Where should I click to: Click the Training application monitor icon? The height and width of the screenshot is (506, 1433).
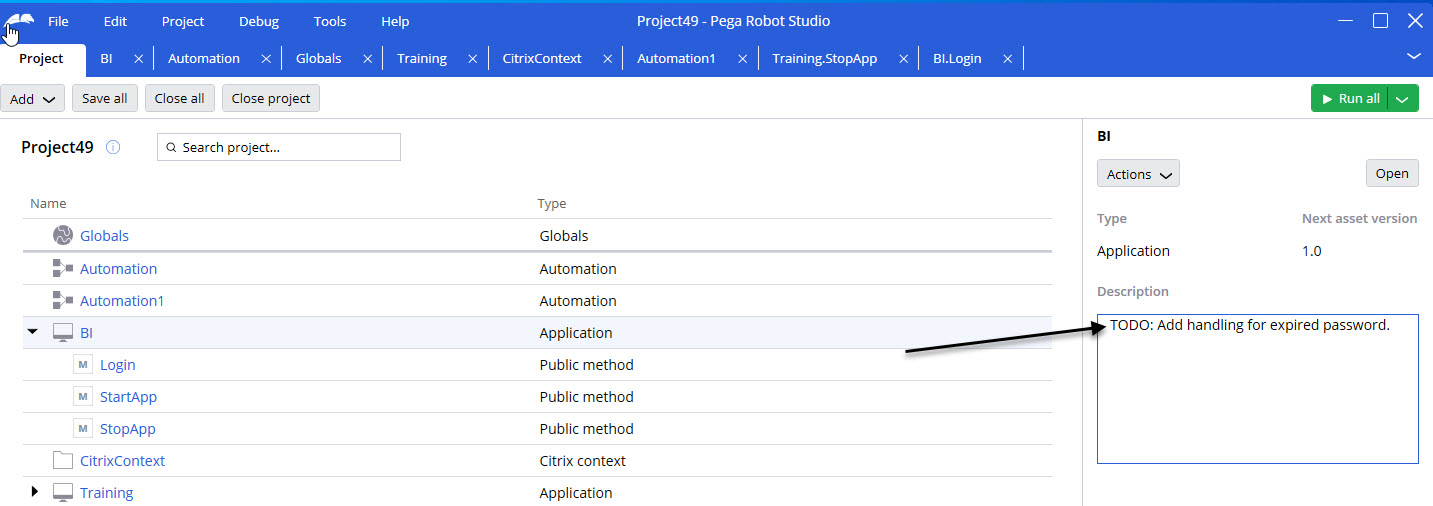(63, 493)
